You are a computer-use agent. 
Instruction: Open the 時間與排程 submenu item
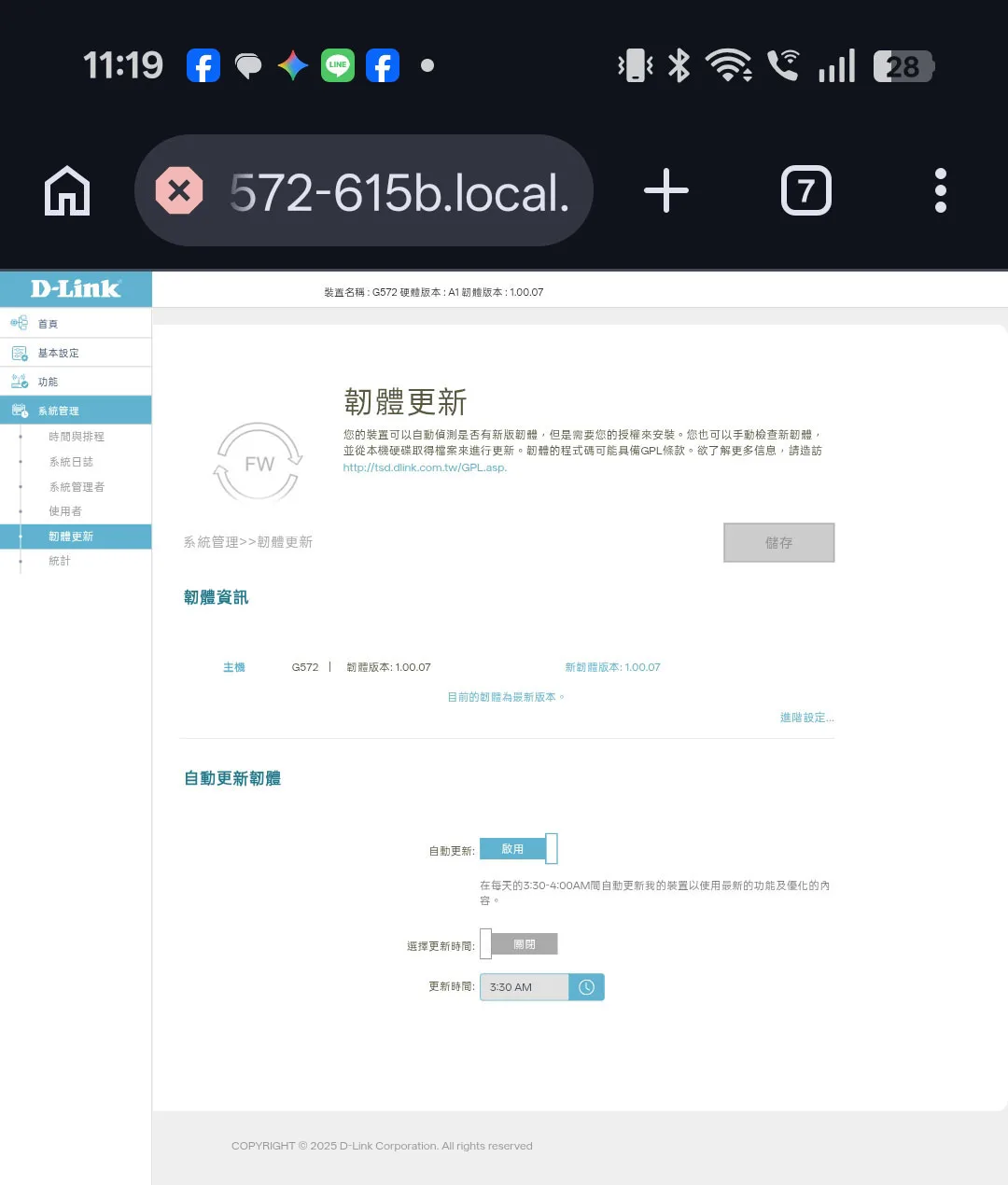(x=77, y=437)
